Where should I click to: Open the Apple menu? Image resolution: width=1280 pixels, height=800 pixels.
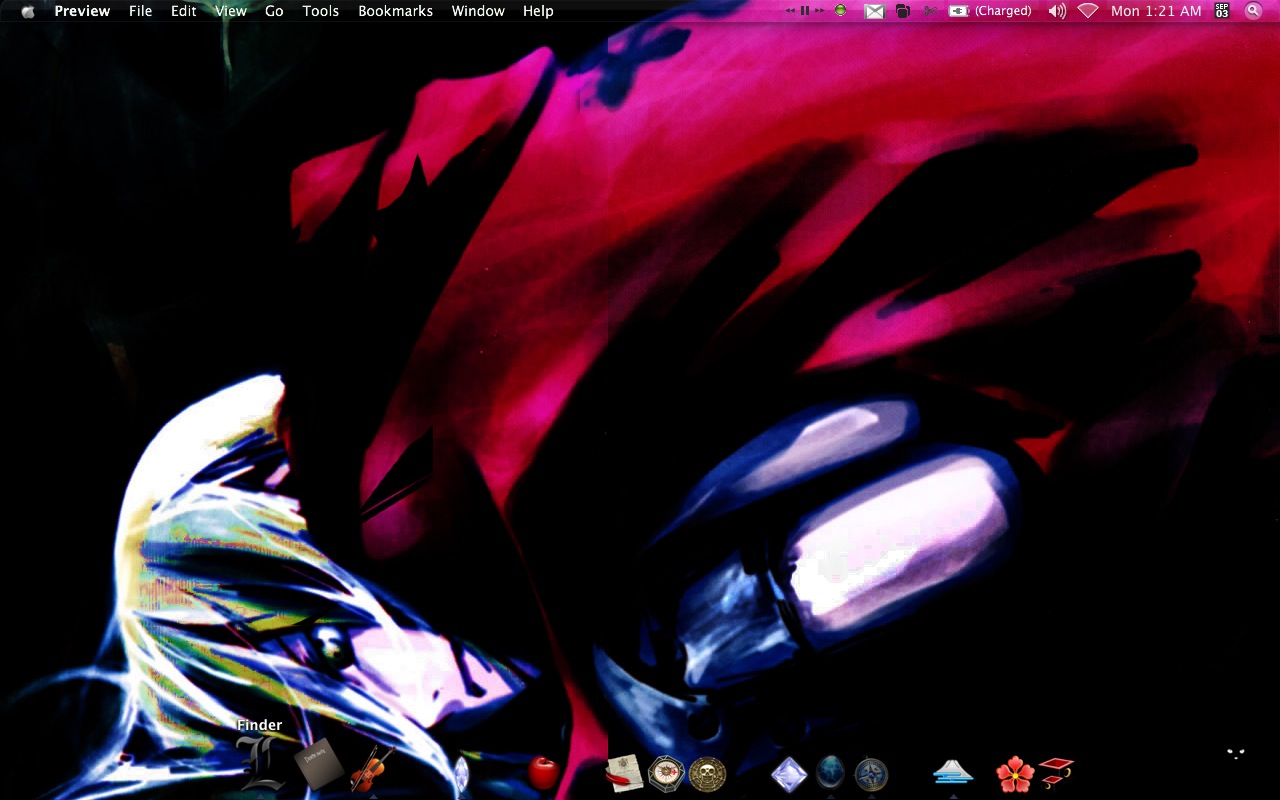pyautogui.click(x=28, y=11)
